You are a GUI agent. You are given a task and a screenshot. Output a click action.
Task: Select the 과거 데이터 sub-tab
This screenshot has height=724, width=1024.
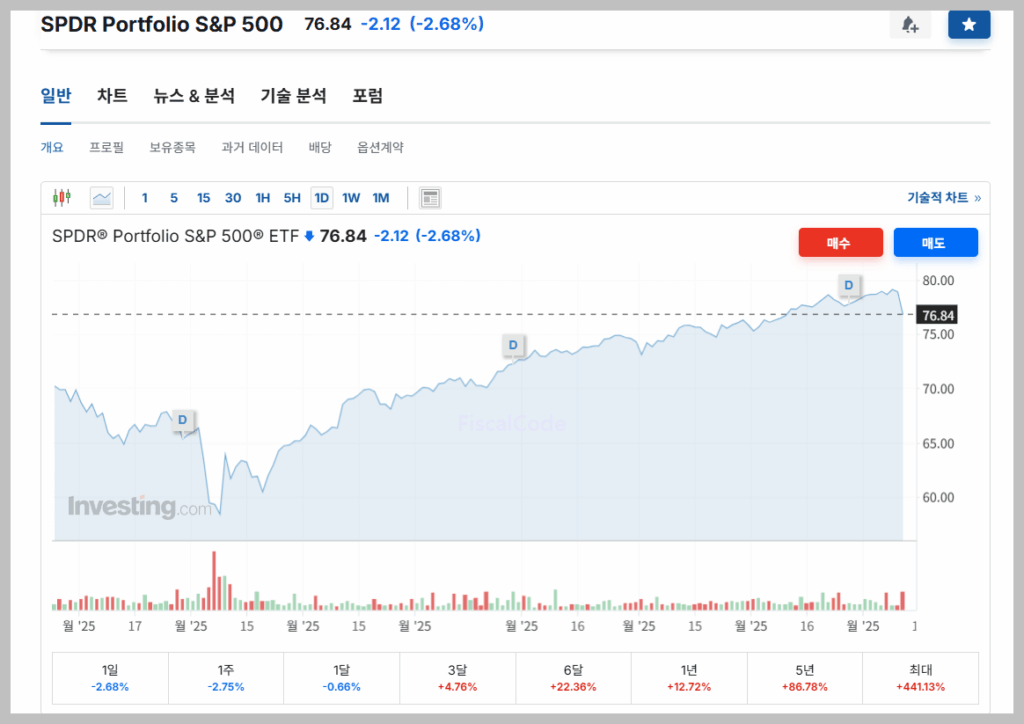(x=252, y=147)
